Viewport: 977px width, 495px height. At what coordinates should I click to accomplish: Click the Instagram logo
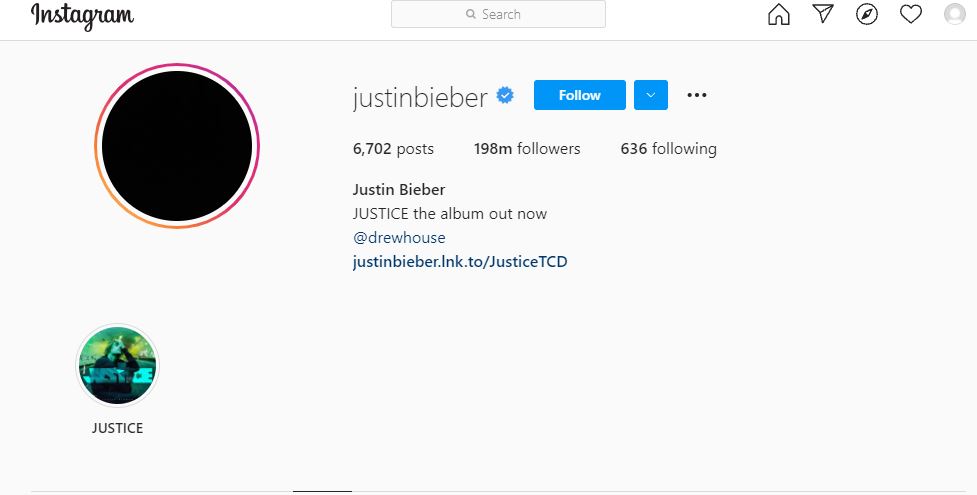point(82,16)
